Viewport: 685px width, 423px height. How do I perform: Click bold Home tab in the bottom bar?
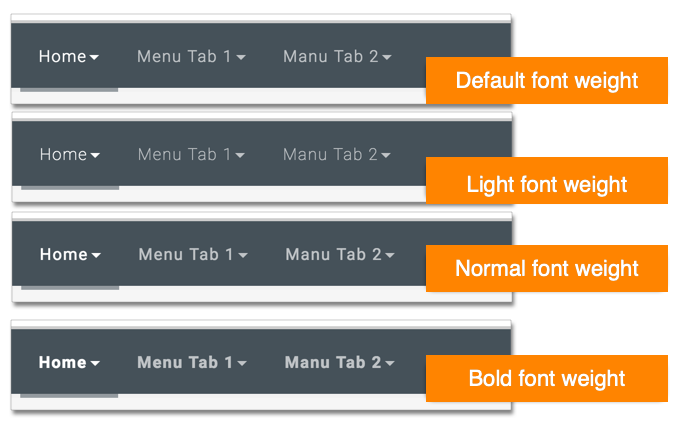(63, 362)
